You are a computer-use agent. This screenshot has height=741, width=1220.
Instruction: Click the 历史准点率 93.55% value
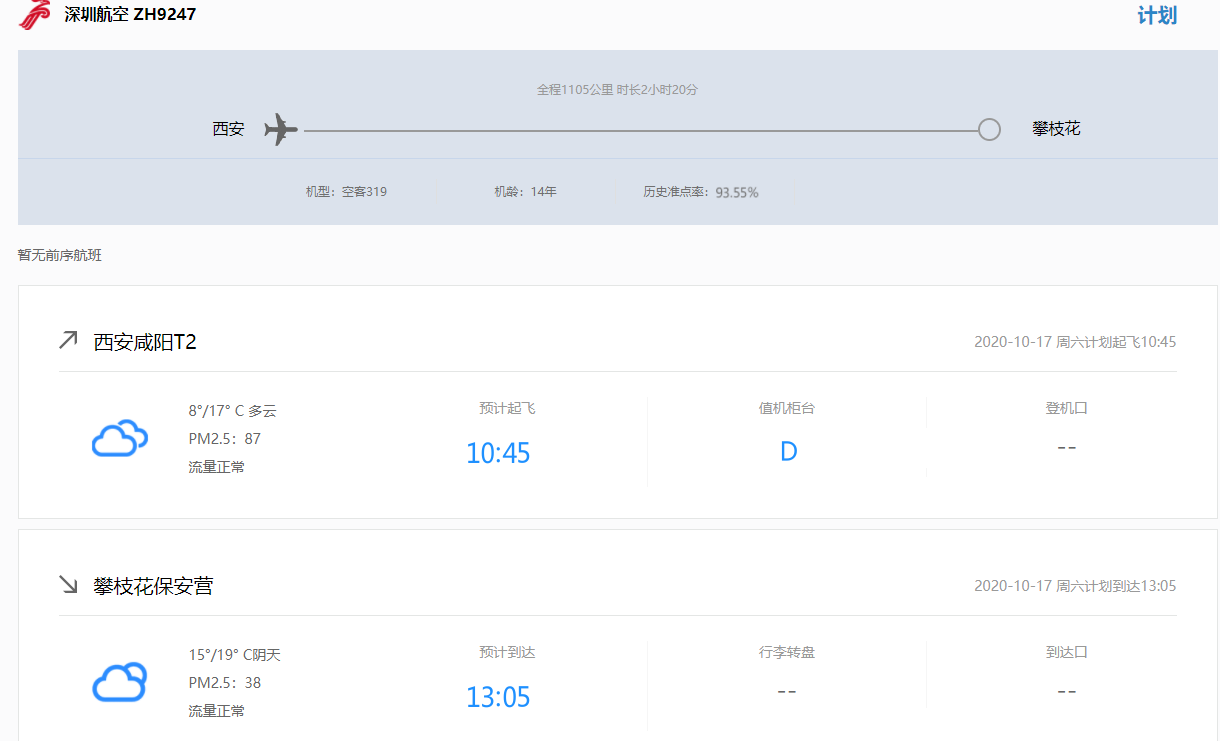point(737,192)
